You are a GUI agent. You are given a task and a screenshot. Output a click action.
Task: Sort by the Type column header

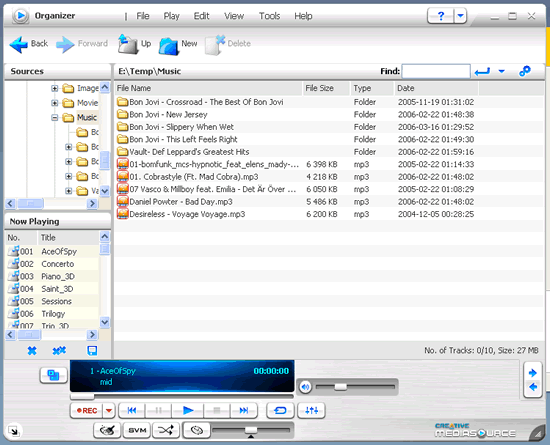pos(372,88)
